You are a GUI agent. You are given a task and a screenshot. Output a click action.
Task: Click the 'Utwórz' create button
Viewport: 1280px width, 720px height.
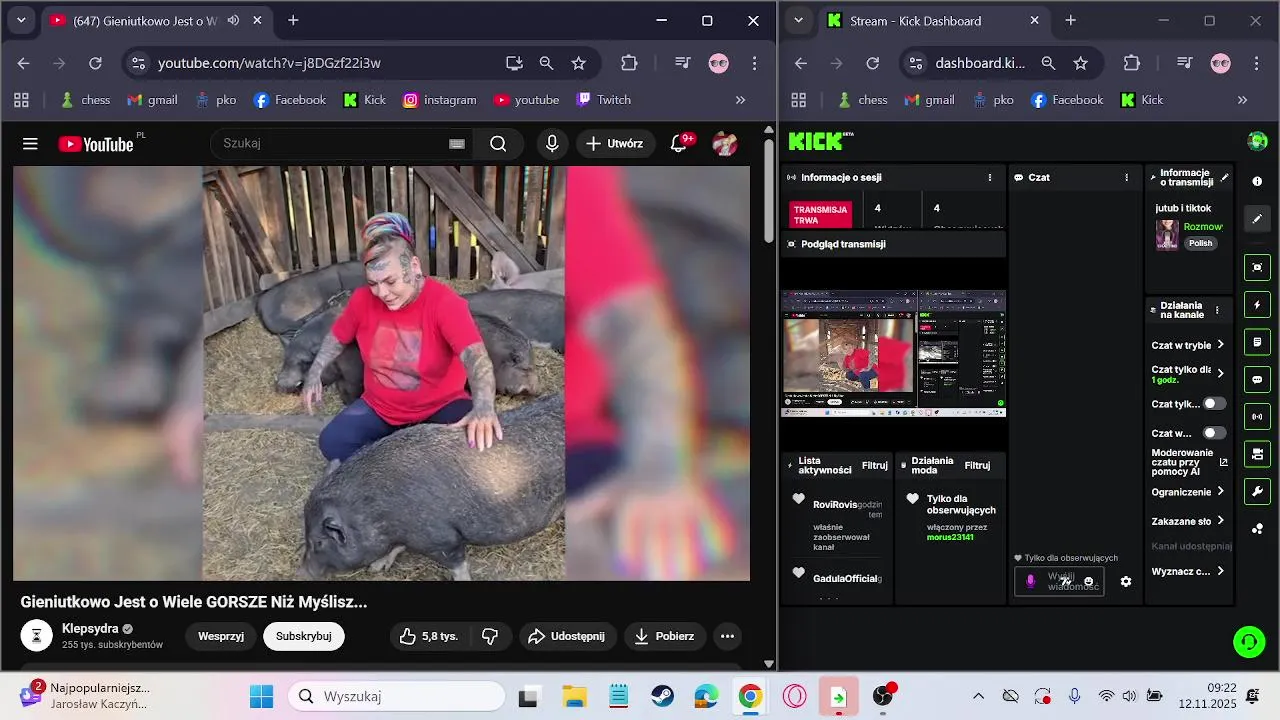[x=615, y=144]
